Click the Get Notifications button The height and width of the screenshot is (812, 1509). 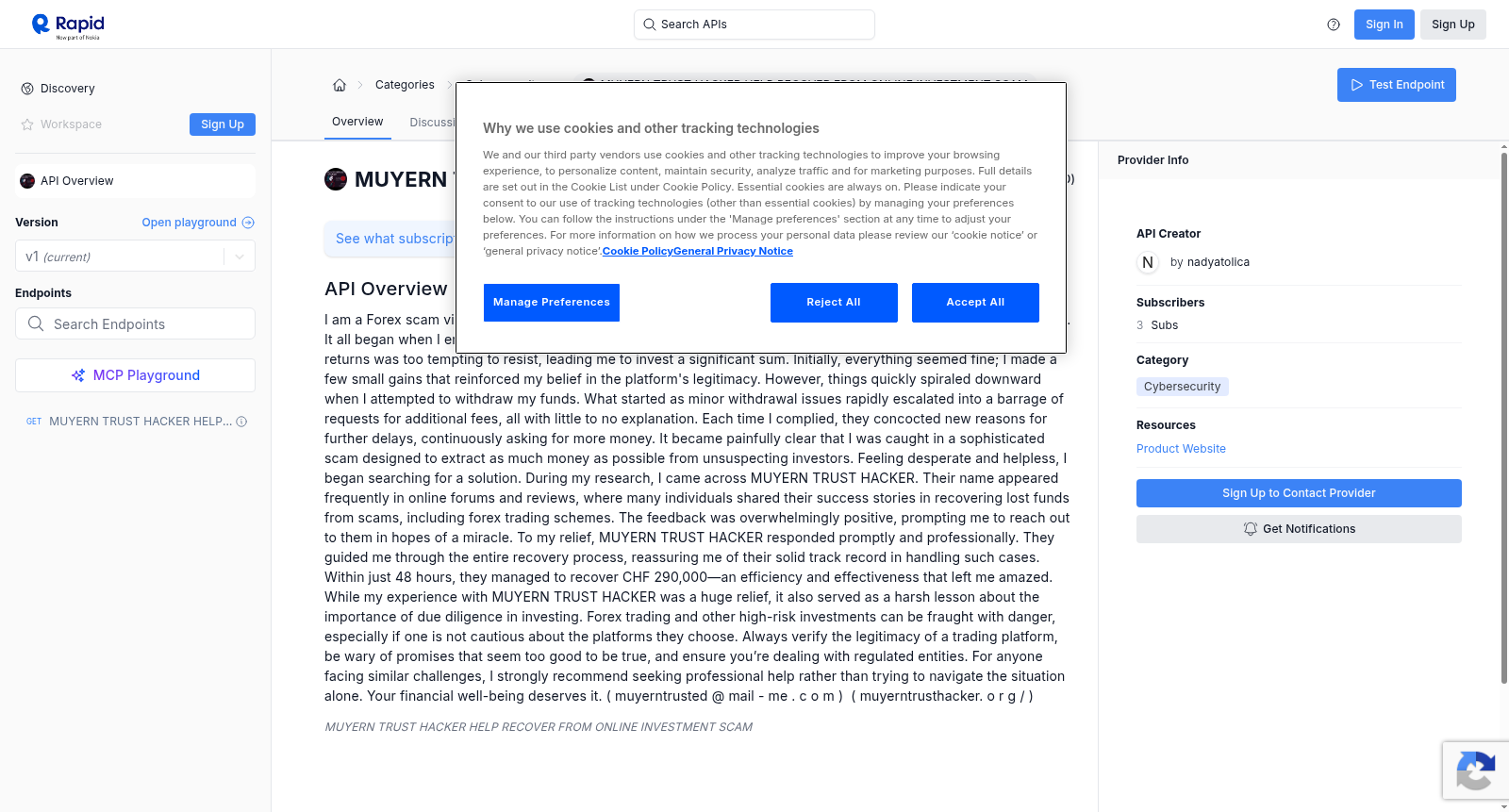pos(1299,529)
